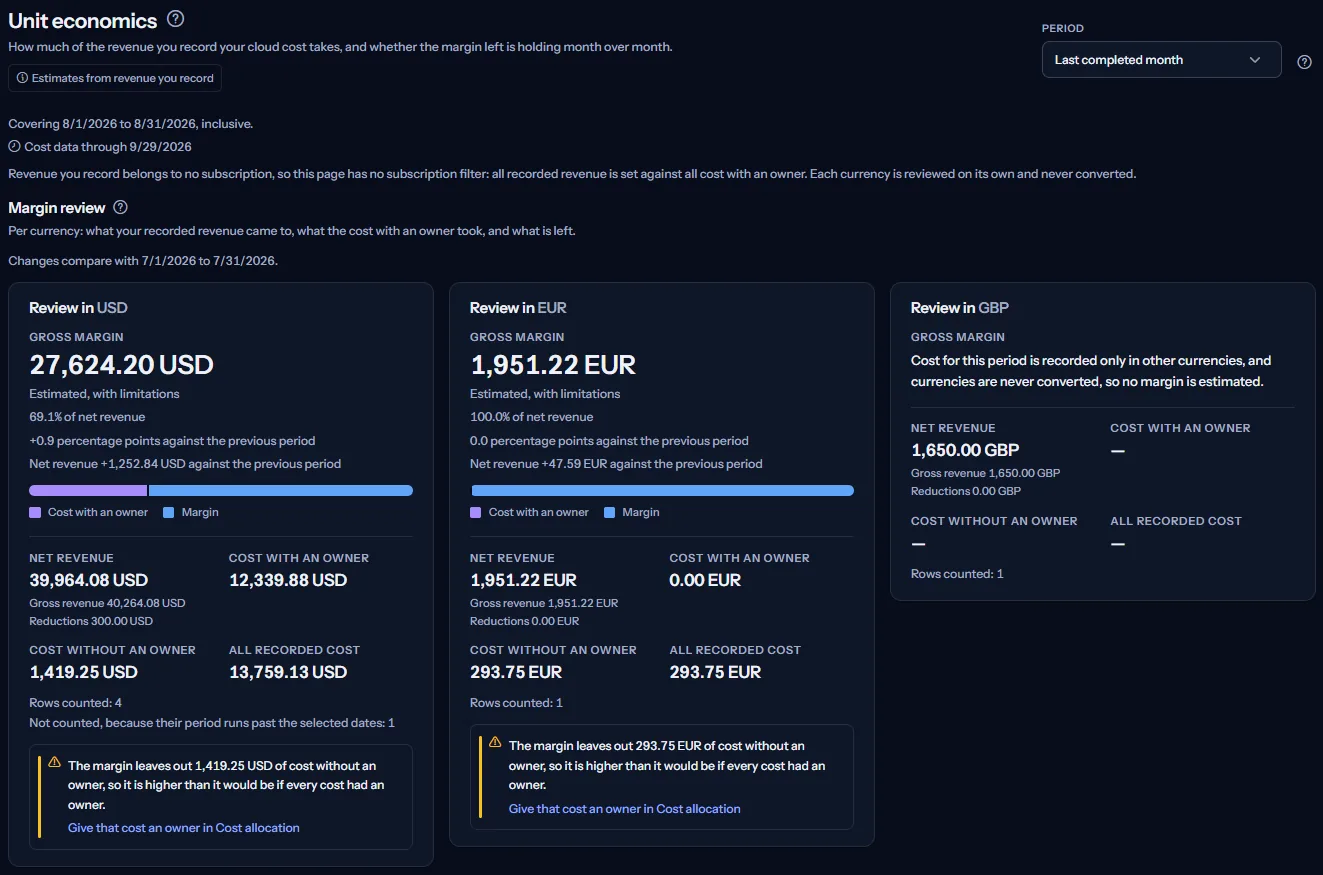
Task: Click purple Cost with an owner swatch in USD card
Action: 35,512
